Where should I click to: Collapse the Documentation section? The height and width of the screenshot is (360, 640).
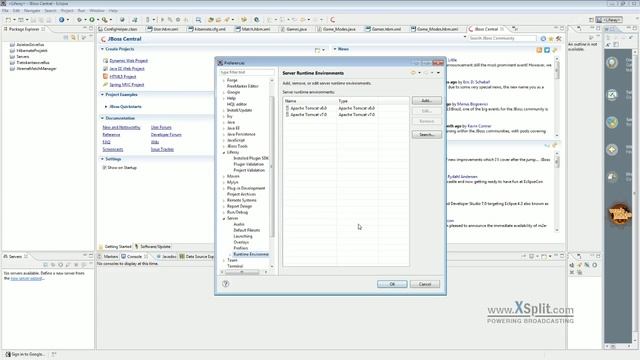(x=102, y=118)
